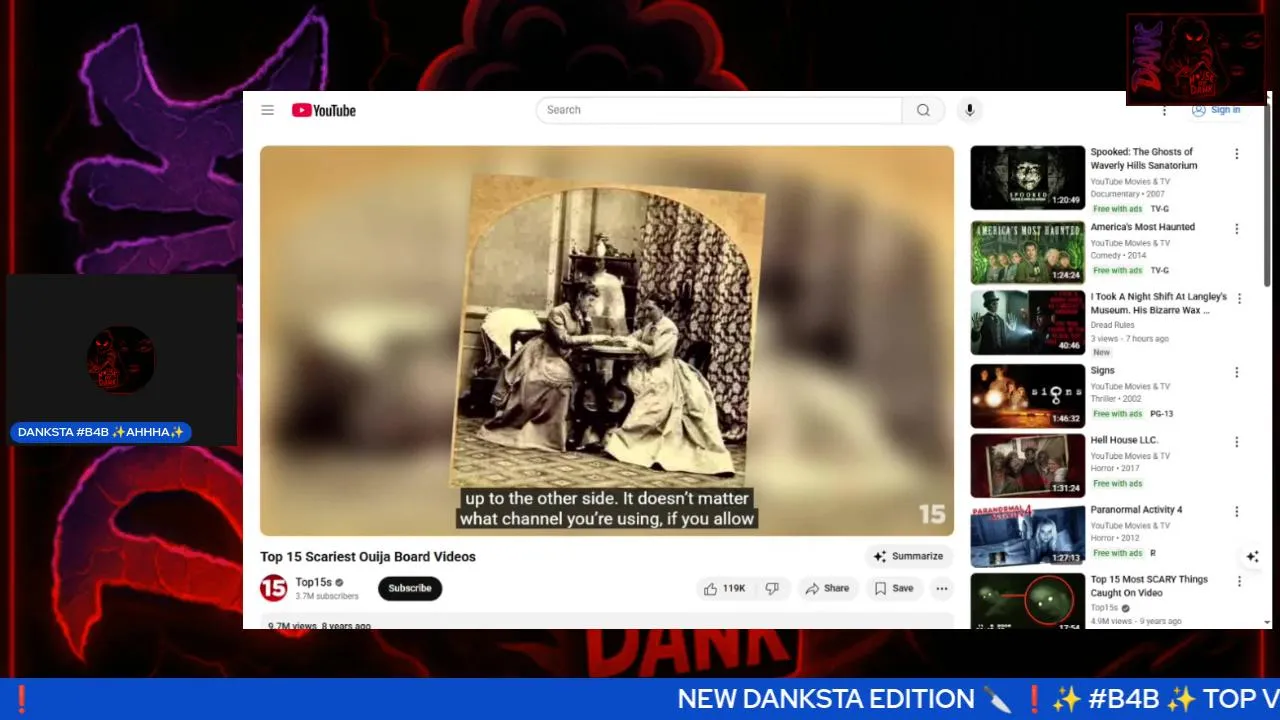Go to YouTube home via logo
The width and height of the screenshot is (1280, 720).
tap(324, 110)
